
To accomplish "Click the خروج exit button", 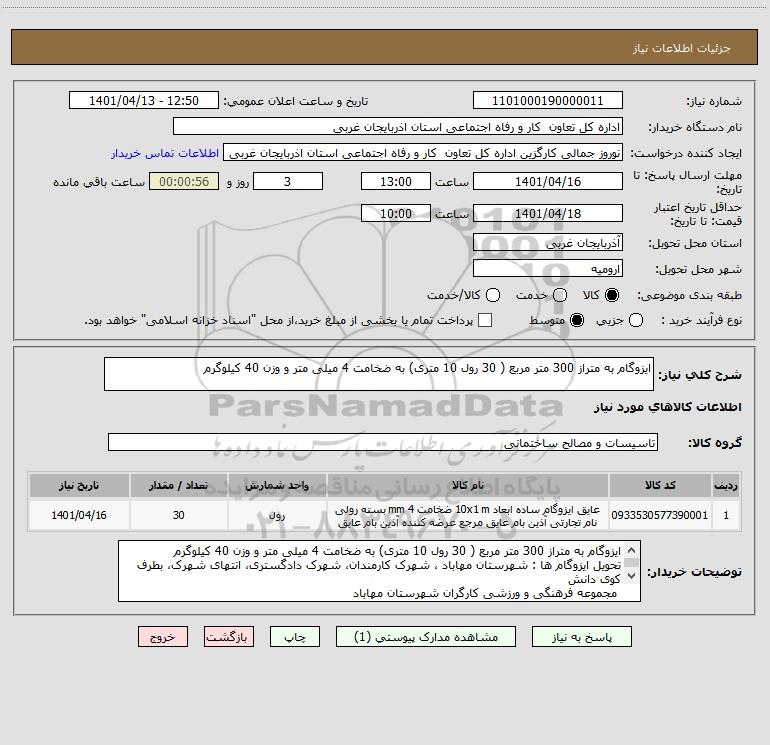I will coord(163,637).
